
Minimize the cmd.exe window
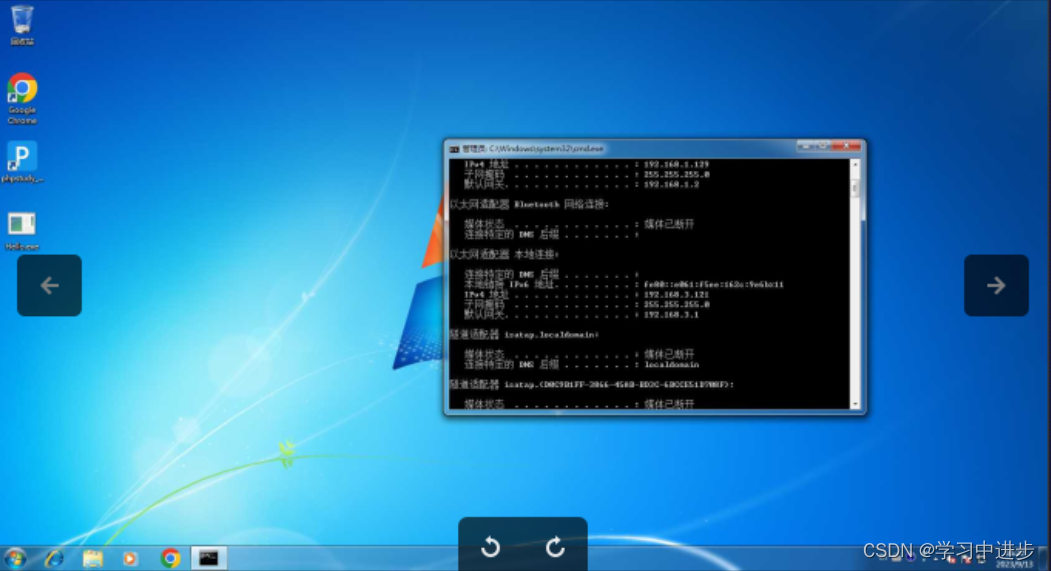806,145
